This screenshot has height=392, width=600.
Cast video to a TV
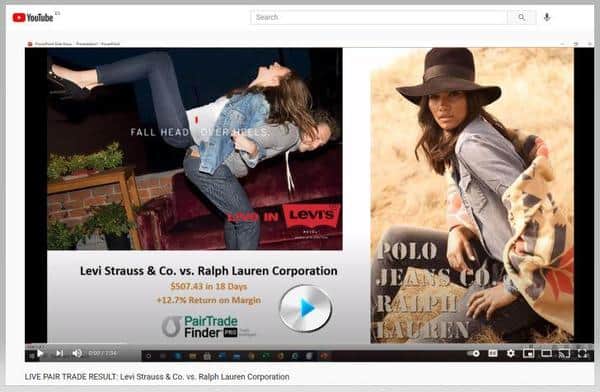click(564, 353)
